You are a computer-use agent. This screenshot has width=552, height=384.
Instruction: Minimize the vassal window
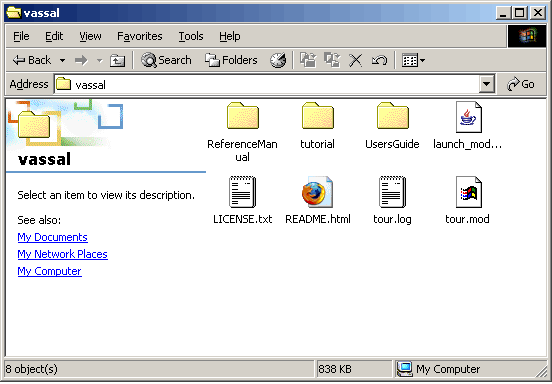click(503, 13)
